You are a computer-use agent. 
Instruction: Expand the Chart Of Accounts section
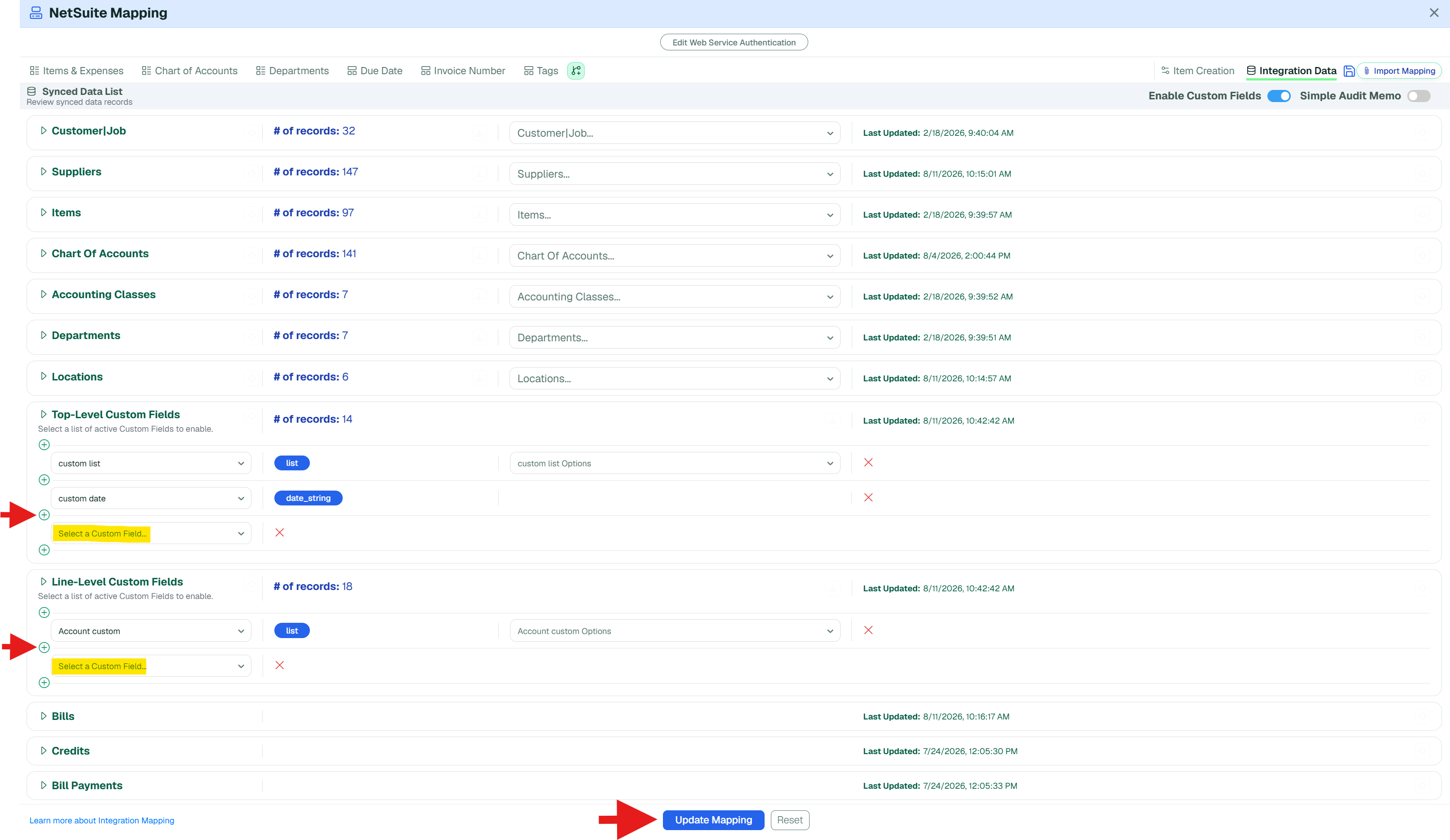click(44, 253)
